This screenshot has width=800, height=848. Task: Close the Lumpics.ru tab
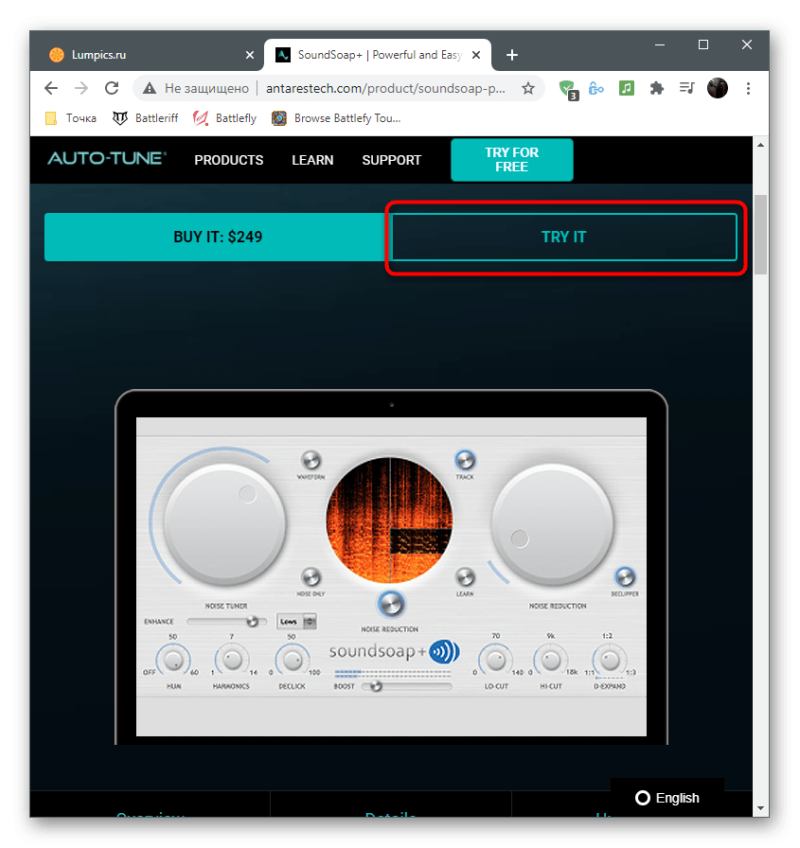[x=249, y=55]
